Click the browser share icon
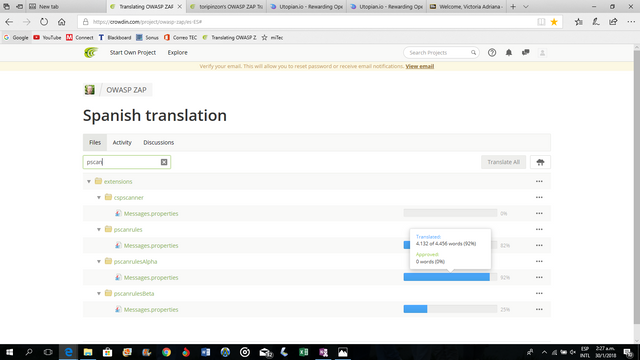640x360 pixels. pyautogui.click(x=613, y=22)
